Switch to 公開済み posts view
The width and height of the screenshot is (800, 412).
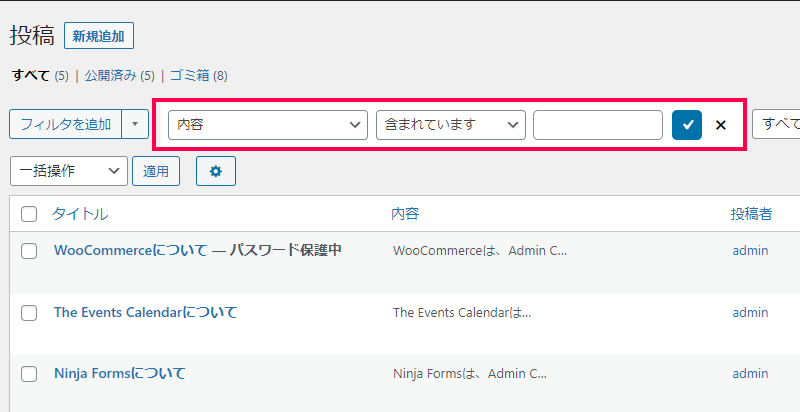pyautogui.click(x=111, y=75)
